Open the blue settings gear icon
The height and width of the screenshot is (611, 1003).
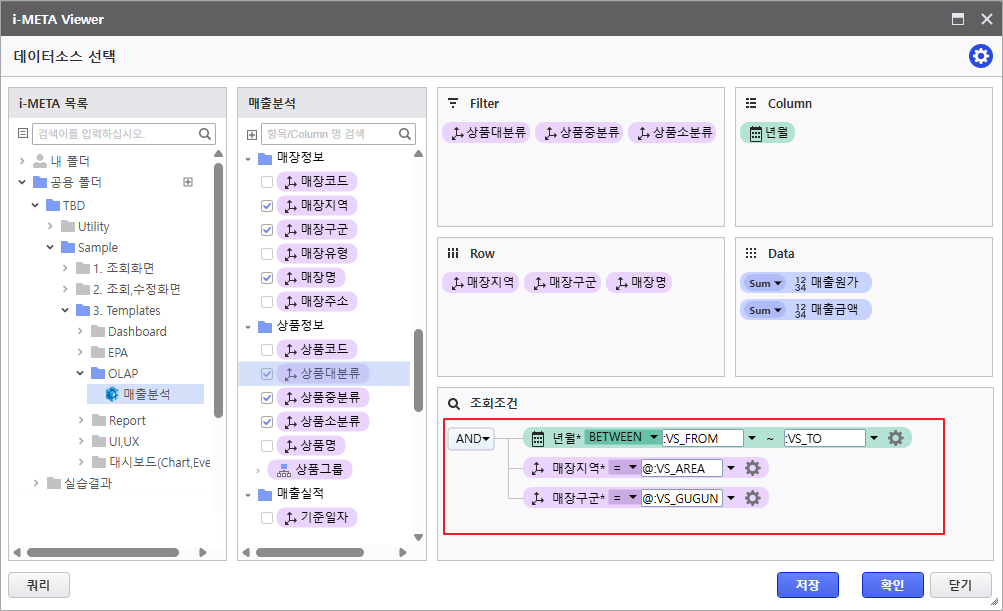980,56
